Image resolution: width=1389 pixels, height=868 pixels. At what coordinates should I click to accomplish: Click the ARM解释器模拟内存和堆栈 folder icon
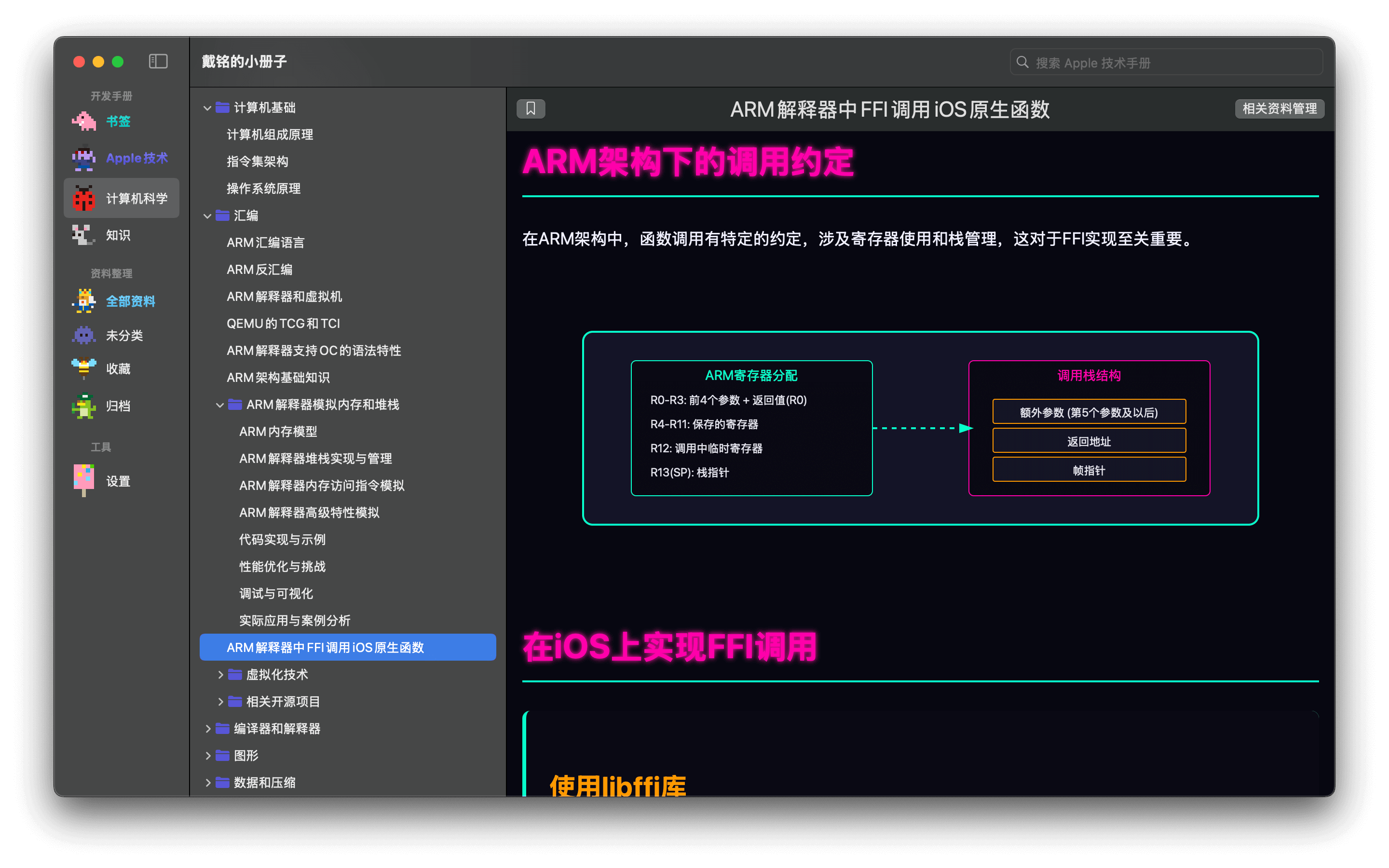(235, 404)
